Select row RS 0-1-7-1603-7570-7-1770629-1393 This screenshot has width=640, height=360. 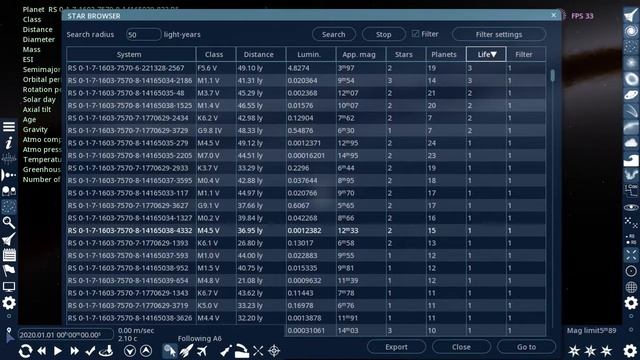tap(306, 243)
